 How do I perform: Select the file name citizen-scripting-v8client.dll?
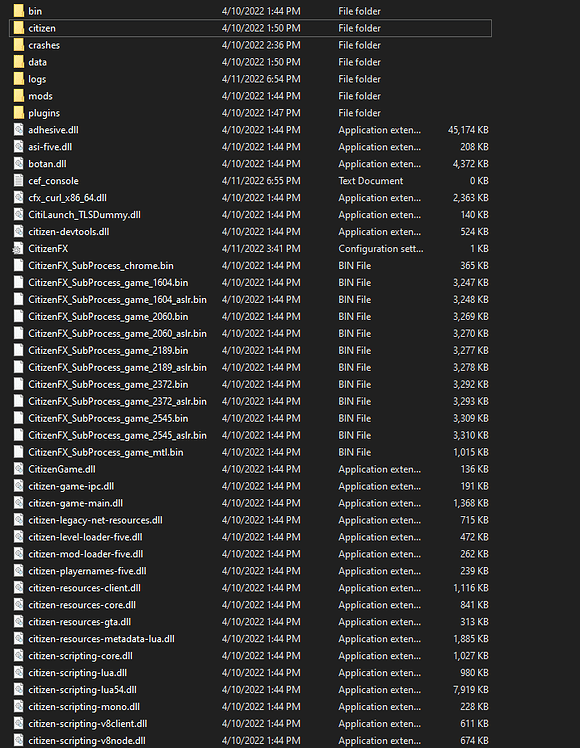point(88,723)
